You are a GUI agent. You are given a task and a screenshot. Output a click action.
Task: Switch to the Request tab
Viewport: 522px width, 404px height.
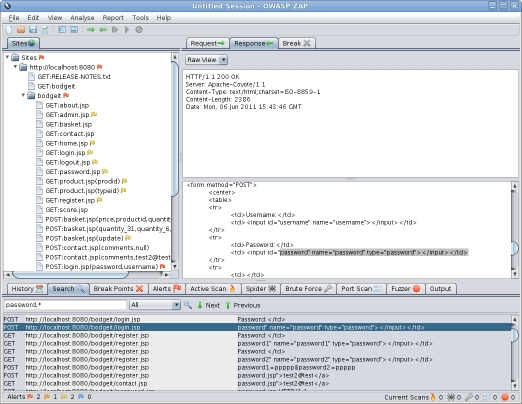tap(207, 43)
